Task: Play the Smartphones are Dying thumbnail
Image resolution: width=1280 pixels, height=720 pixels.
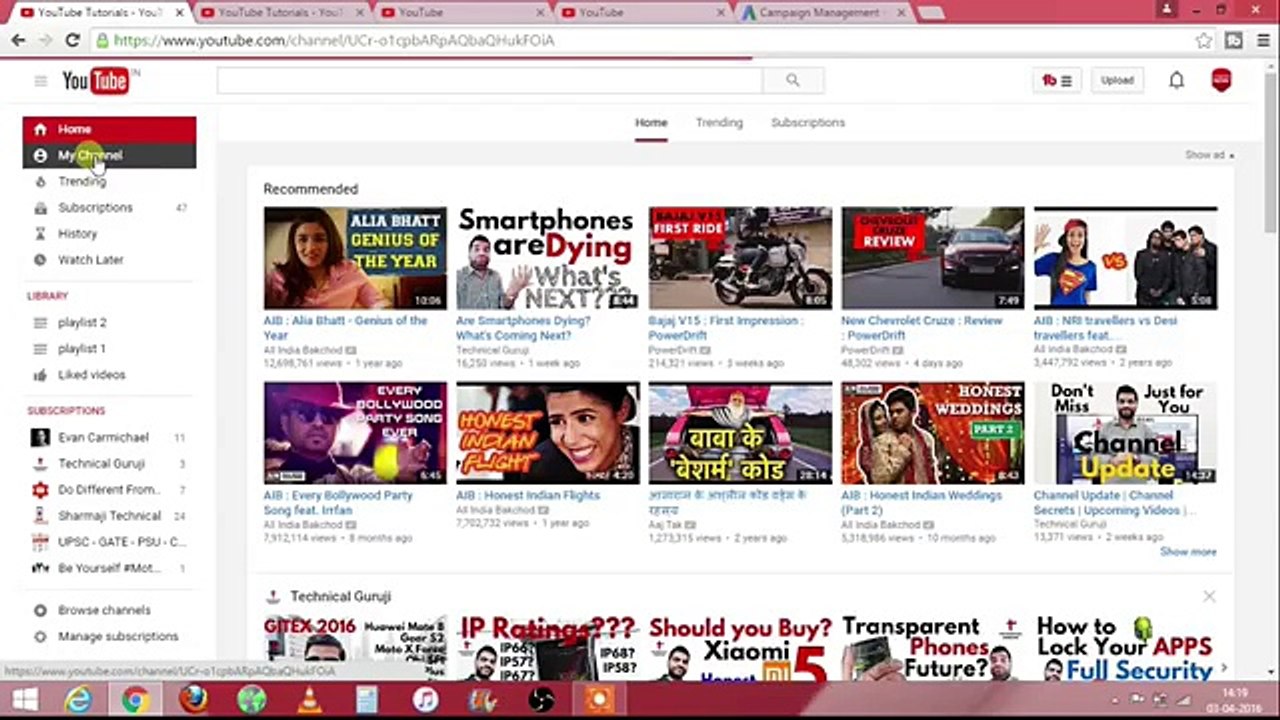Action: pos(547,258)
